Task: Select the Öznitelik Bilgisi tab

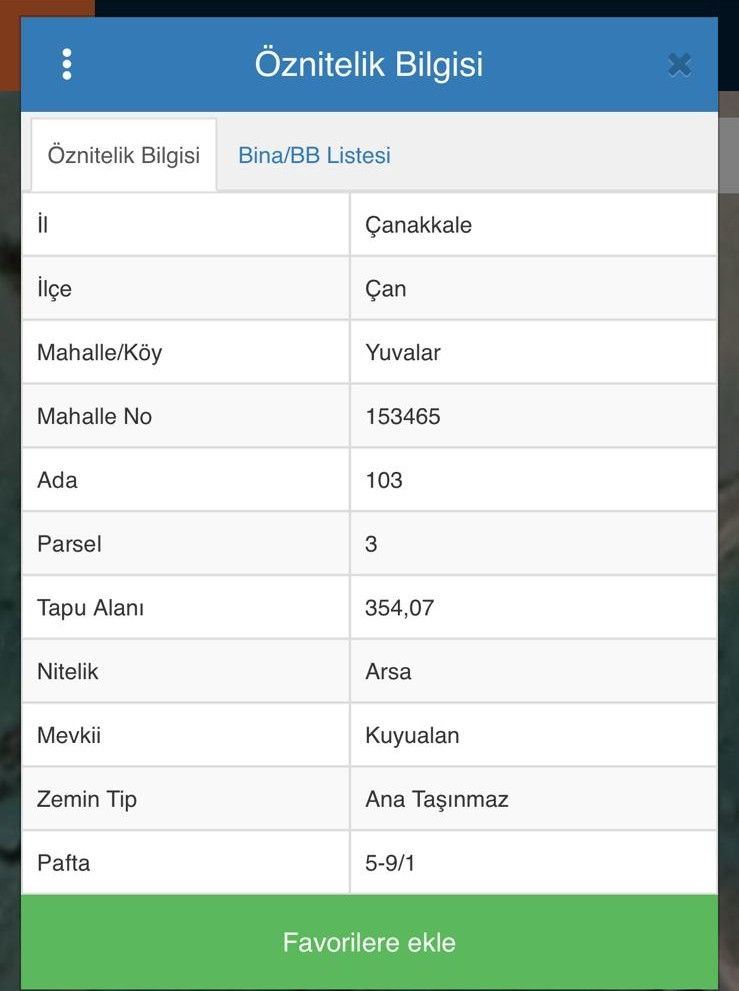Action: (x=124, y=155)
